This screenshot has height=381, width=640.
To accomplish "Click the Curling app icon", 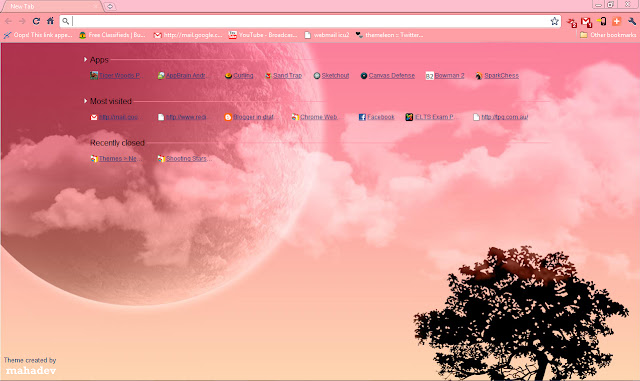I will (x=229, y=76).
